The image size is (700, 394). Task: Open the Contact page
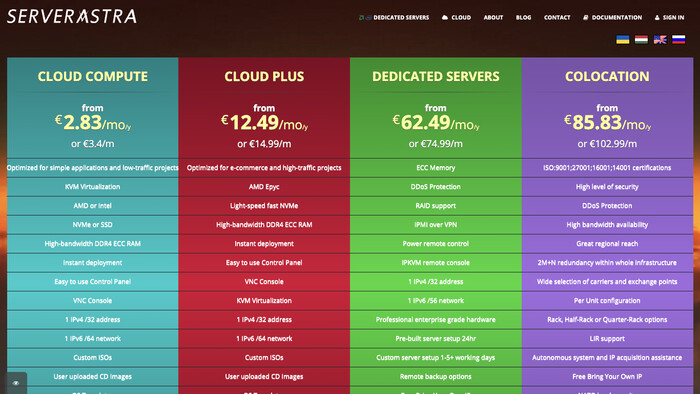pyautogui.click(x=557, y=17)
